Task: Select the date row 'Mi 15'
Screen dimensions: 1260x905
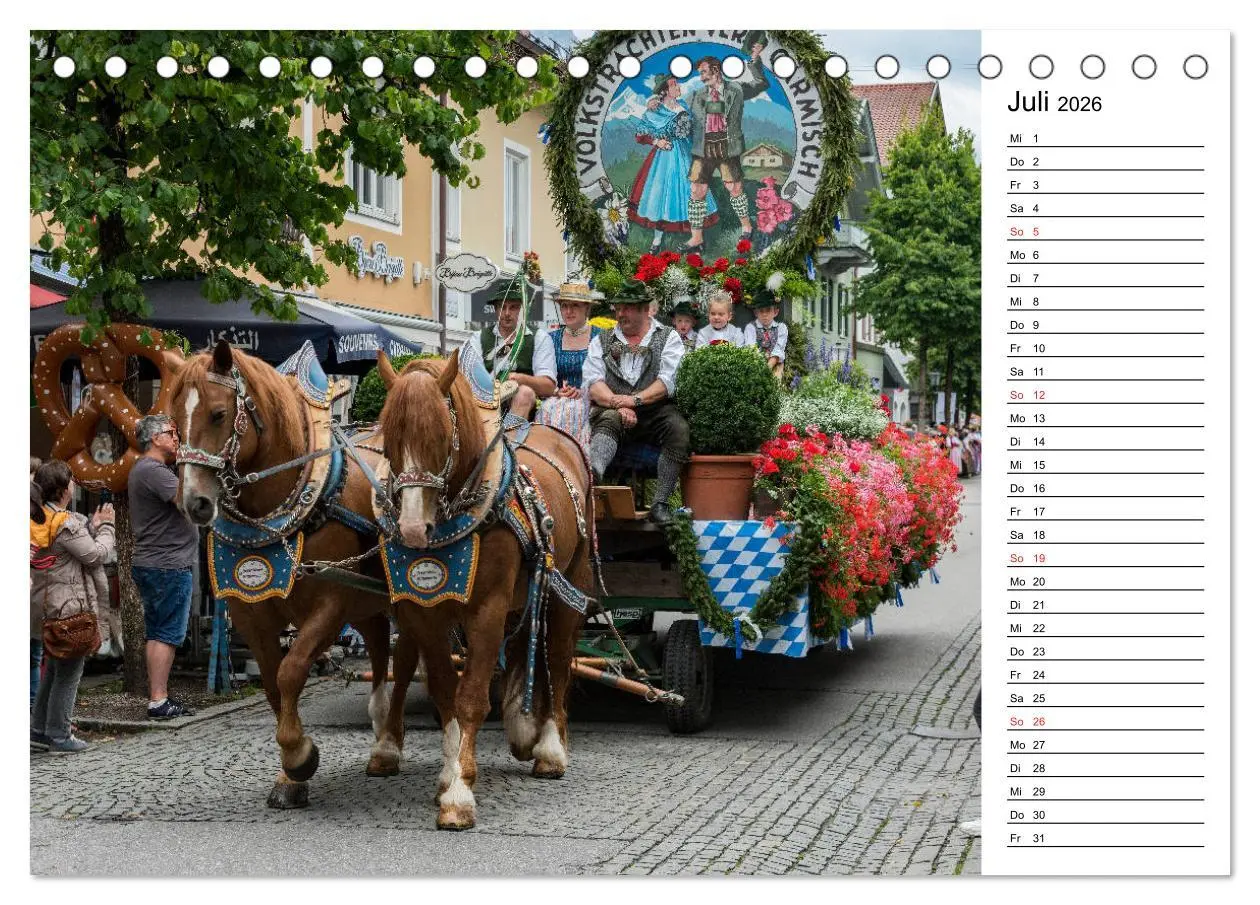Action: 1105,465
